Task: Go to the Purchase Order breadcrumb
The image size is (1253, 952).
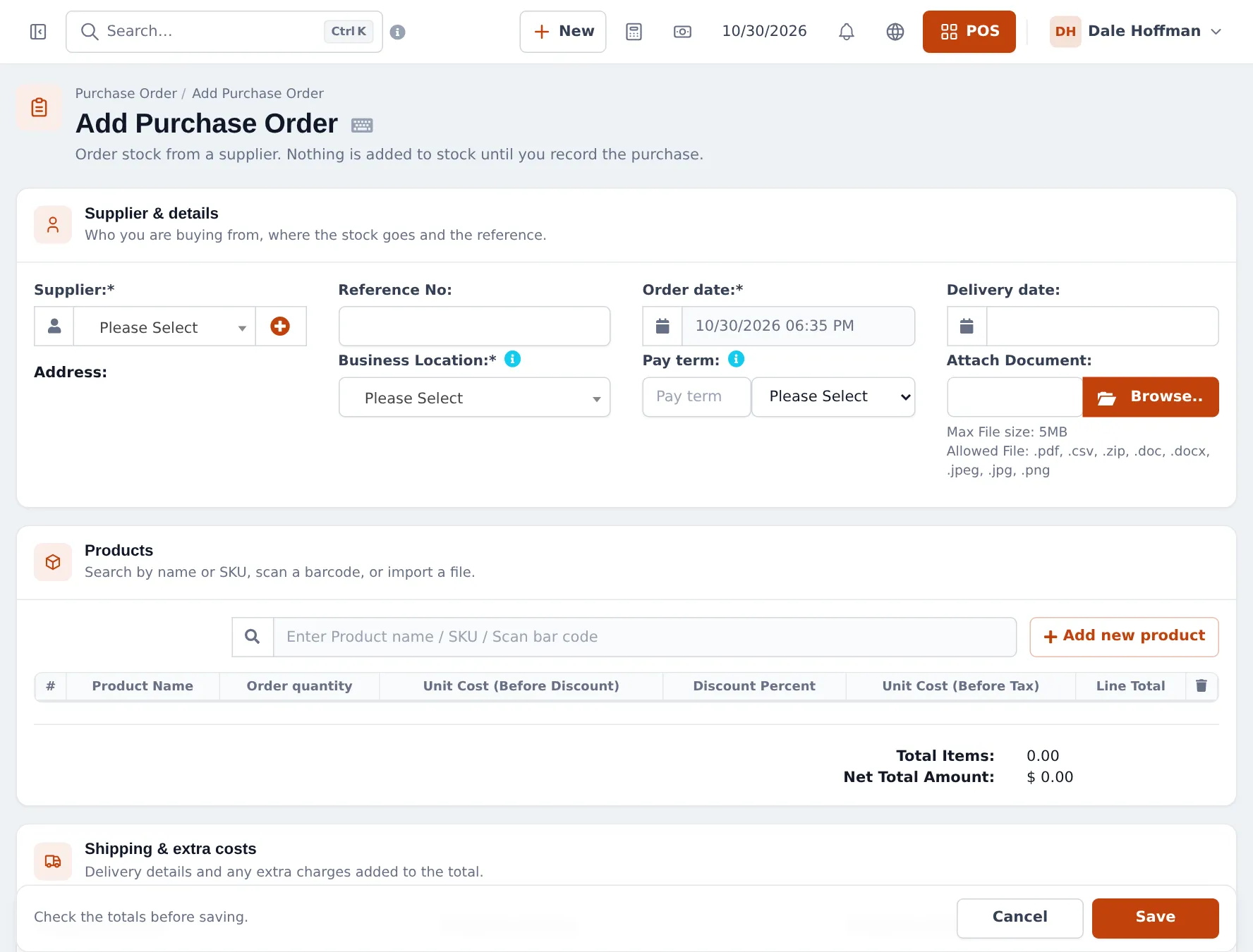Action: tap(126, 93)
